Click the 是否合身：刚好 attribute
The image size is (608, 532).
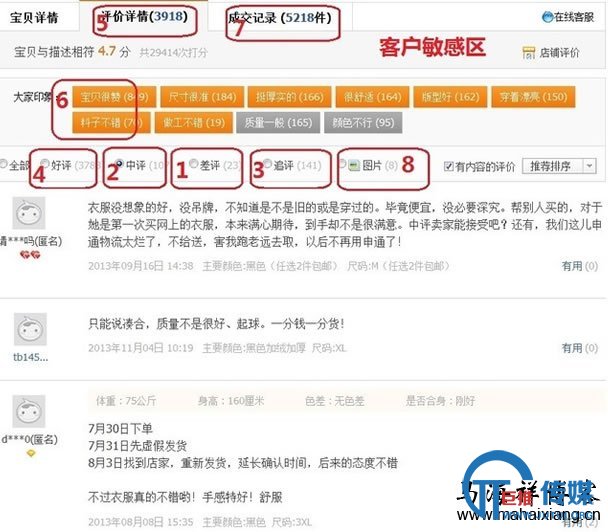[440, 401]
